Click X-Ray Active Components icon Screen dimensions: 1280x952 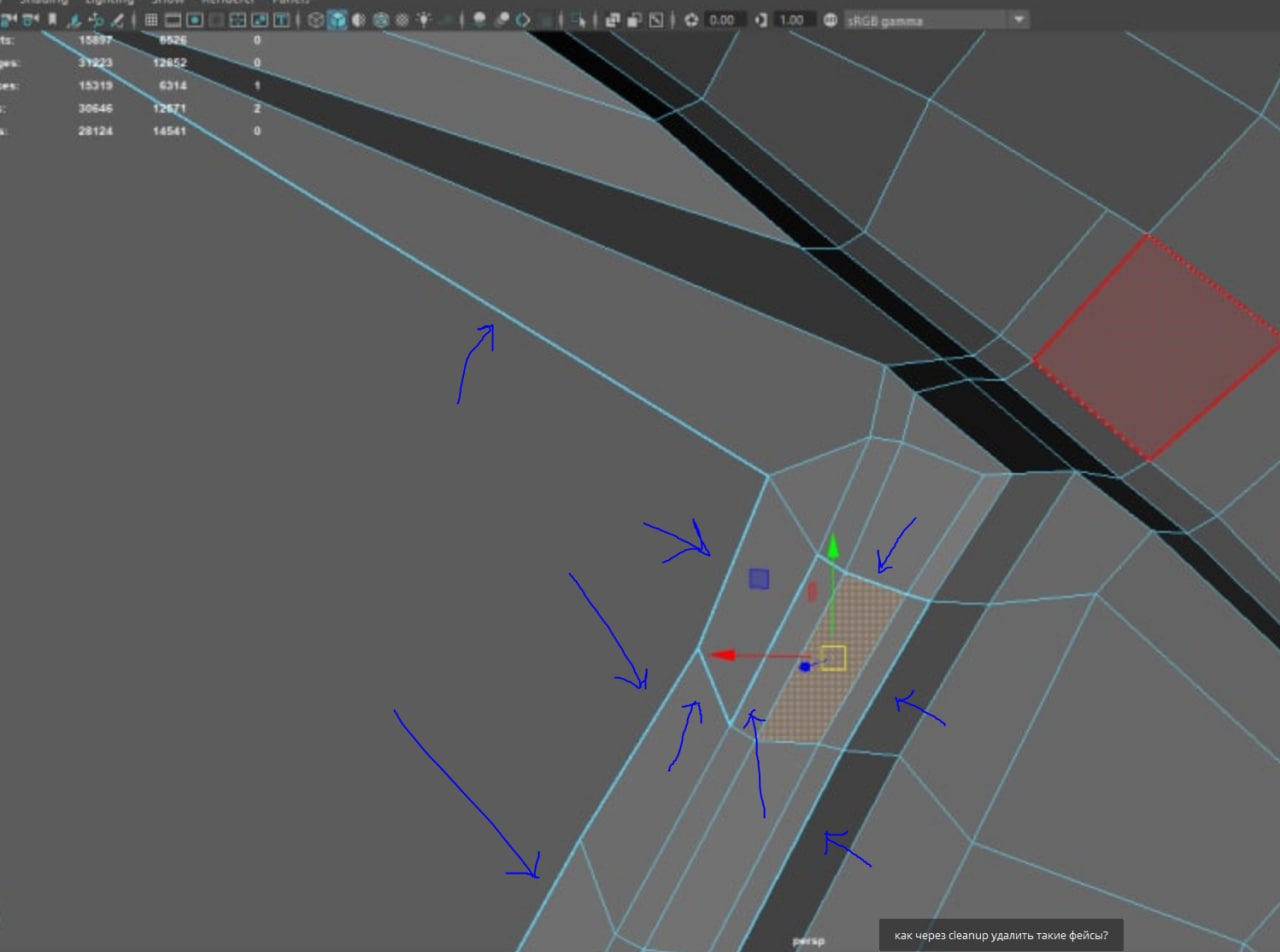[634, 19]
